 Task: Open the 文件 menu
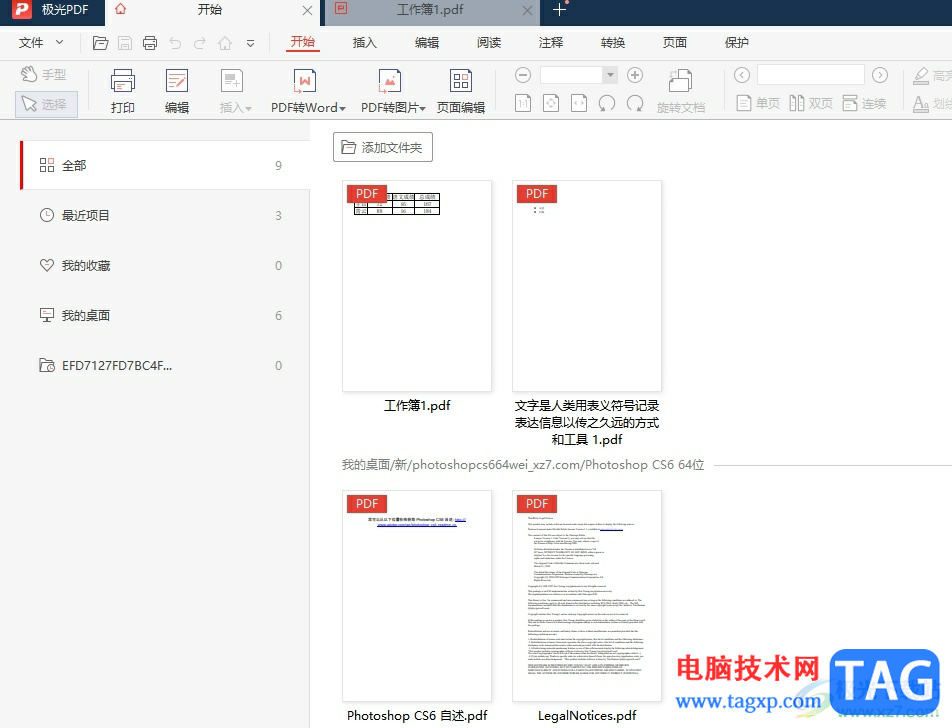click(40, 43)
